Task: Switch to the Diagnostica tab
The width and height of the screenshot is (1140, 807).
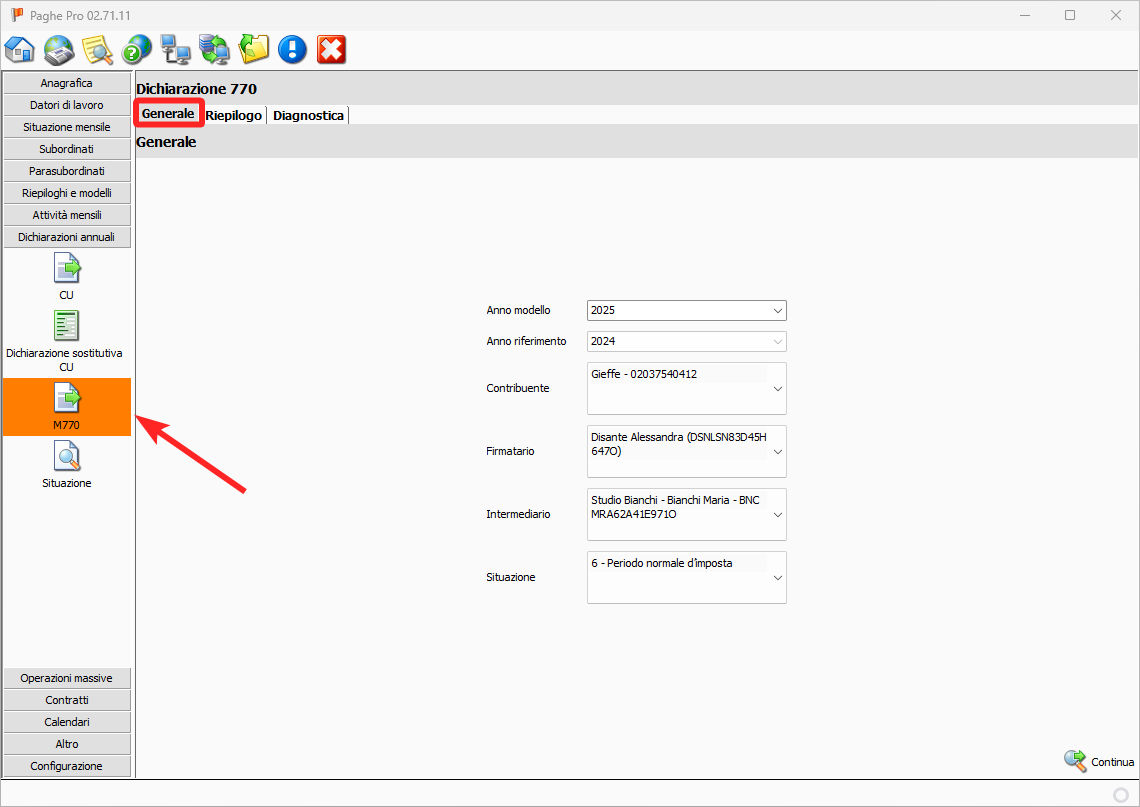Action: (x=308, y=116)
